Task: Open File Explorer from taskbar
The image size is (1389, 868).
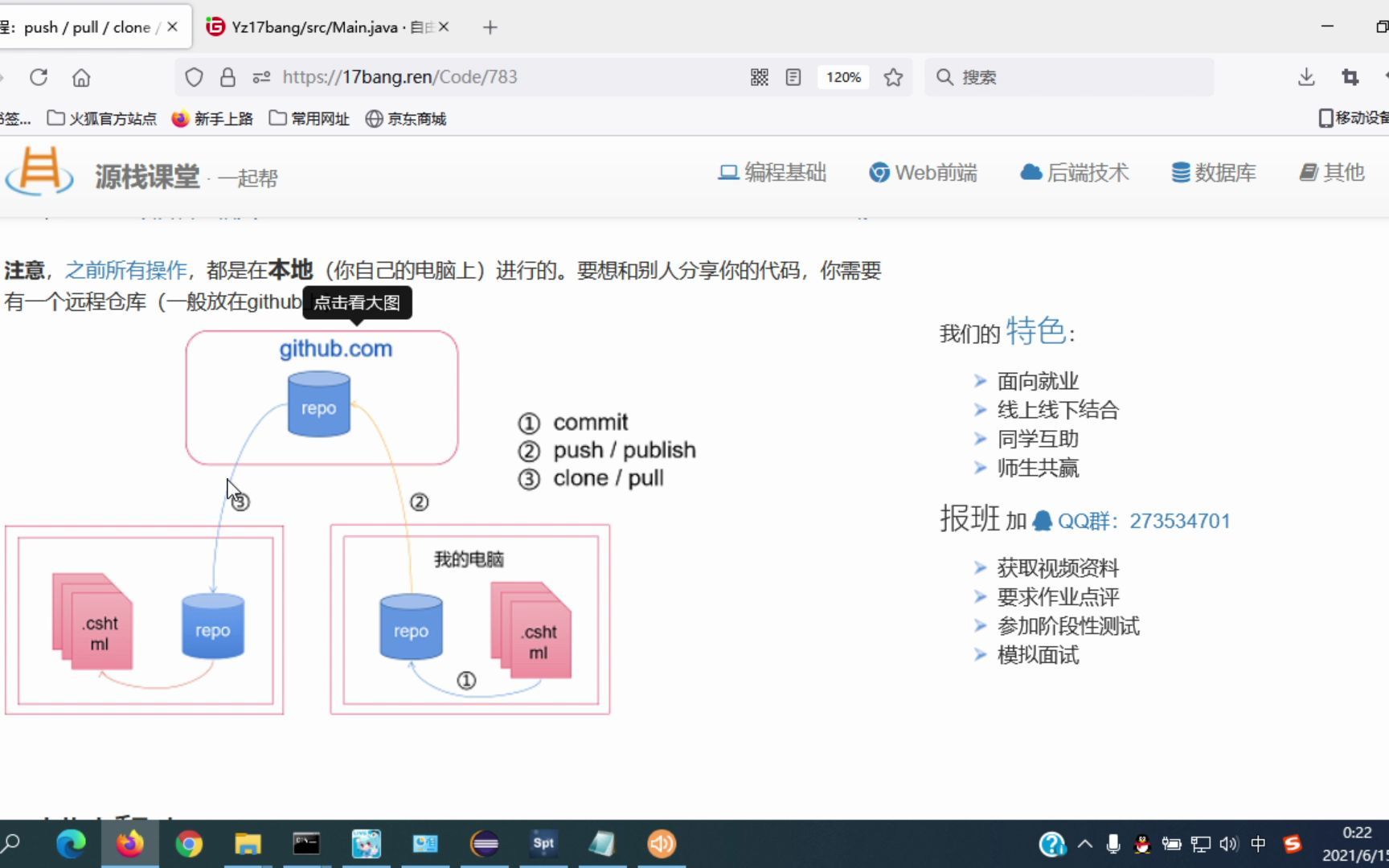Action: pos(248,844)
